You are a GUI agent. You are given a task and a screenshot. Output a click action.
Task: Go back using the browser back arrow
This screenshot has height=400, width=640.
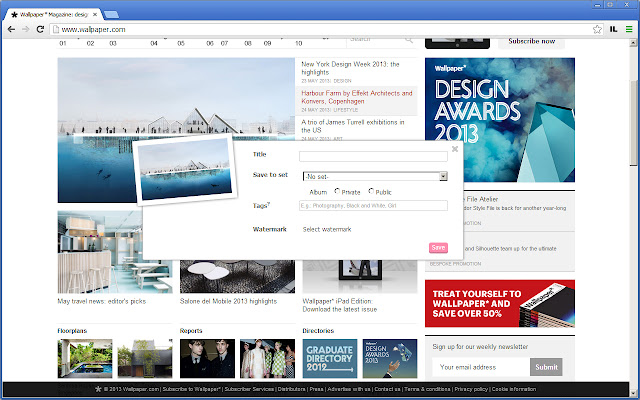(x=11, y=29)
